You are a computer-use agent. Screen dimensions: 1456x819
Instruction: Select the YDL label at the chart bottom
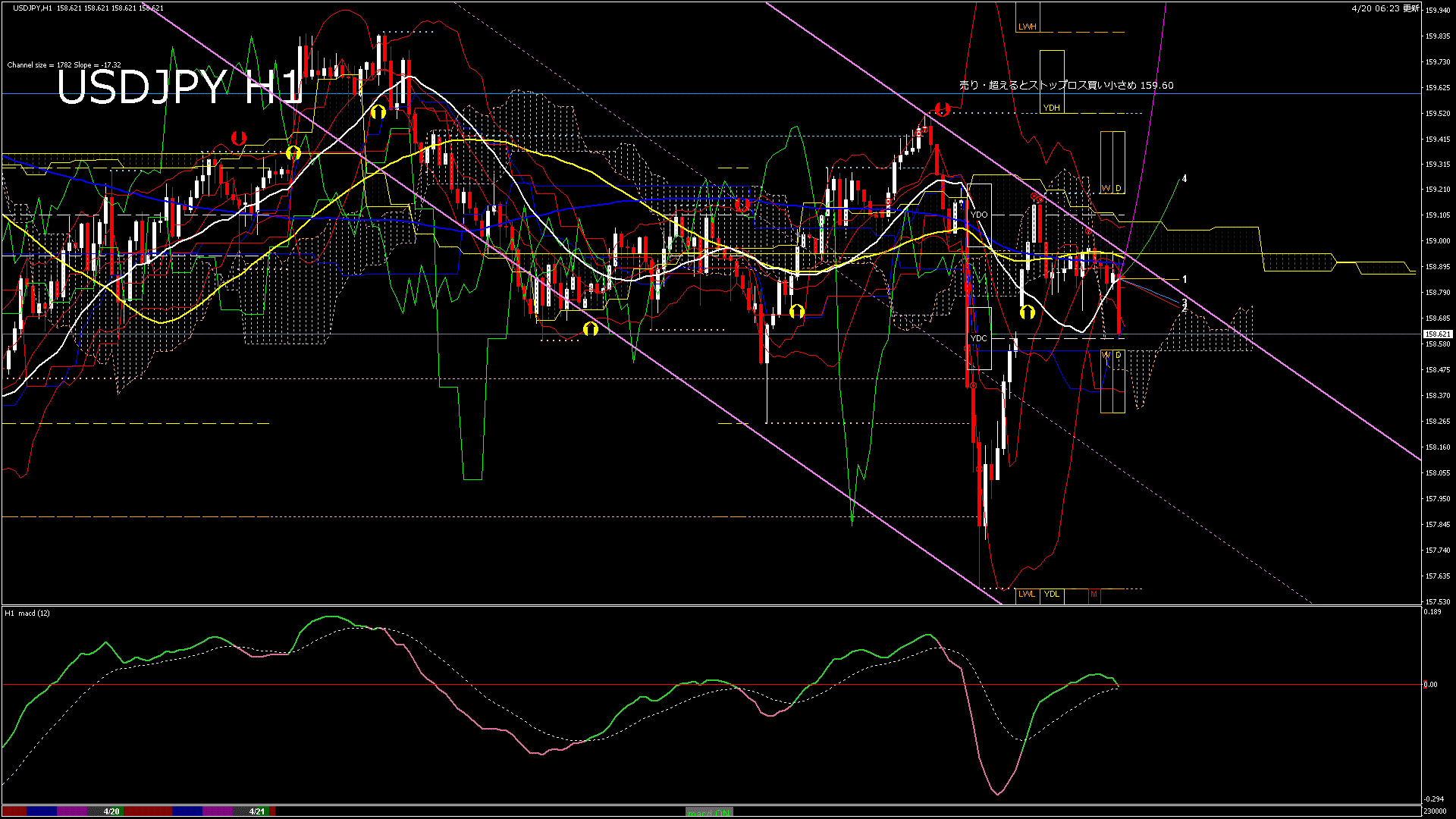(x=1051, y=594)
